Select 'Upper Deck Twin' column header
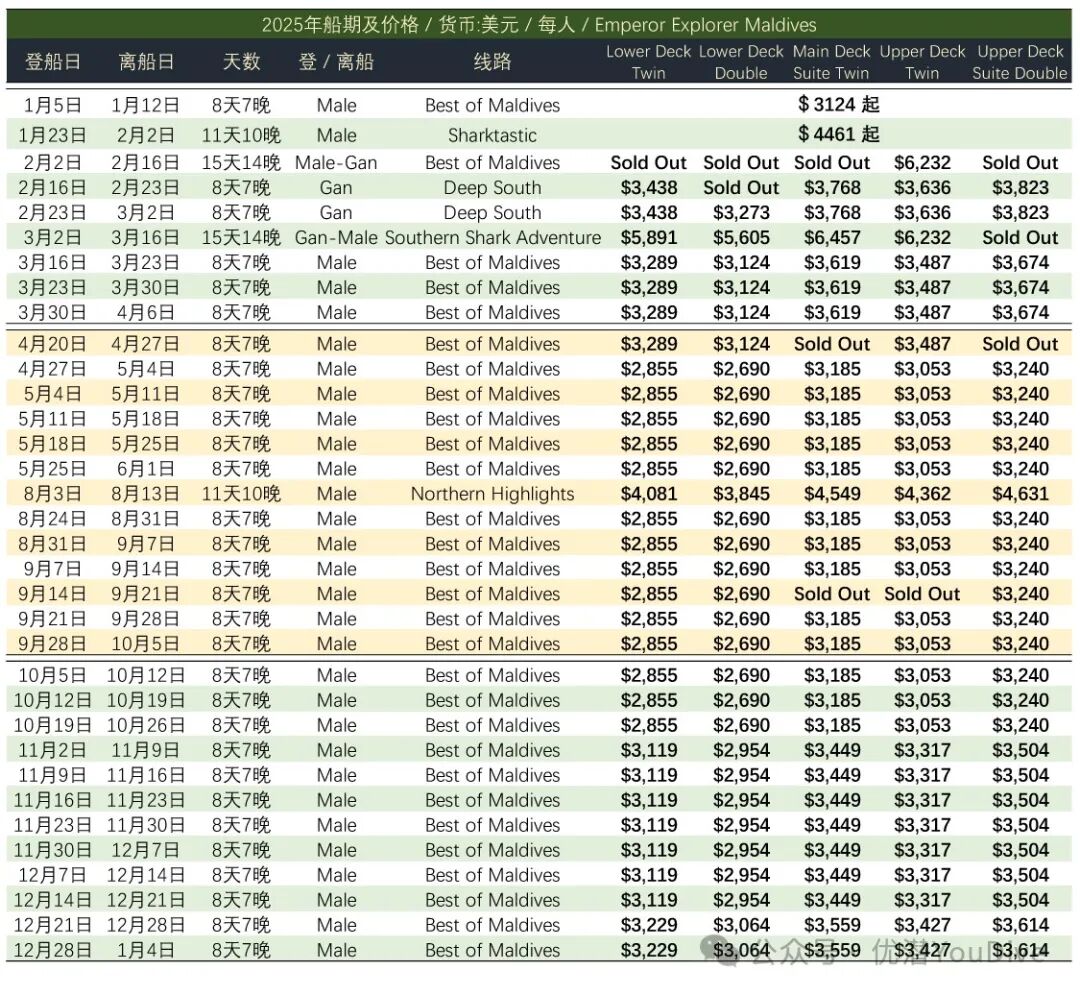Image resolution: width=1080 pixels, height=995 pixels. coord(922,62)
